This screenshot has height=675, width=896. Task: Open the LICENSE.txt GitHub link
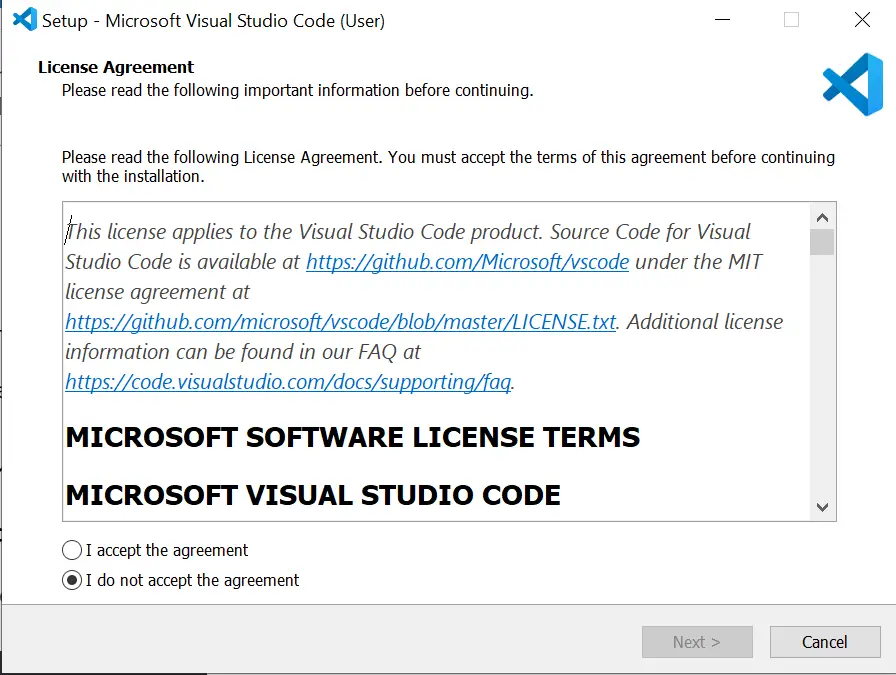point(341,322)
